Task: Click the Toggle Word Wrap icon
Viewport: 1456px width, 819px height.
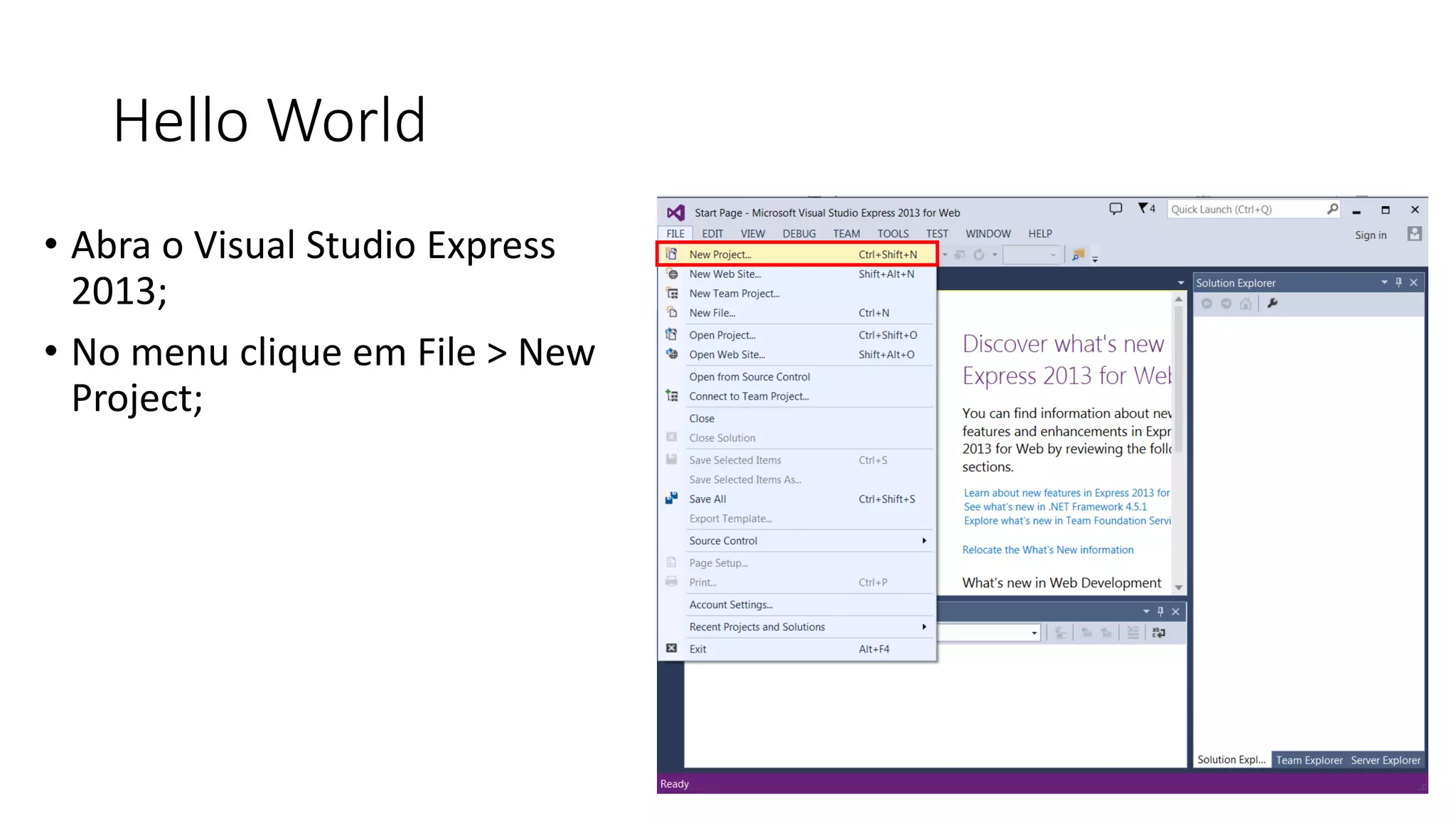Action: (x=1159, y=633)
